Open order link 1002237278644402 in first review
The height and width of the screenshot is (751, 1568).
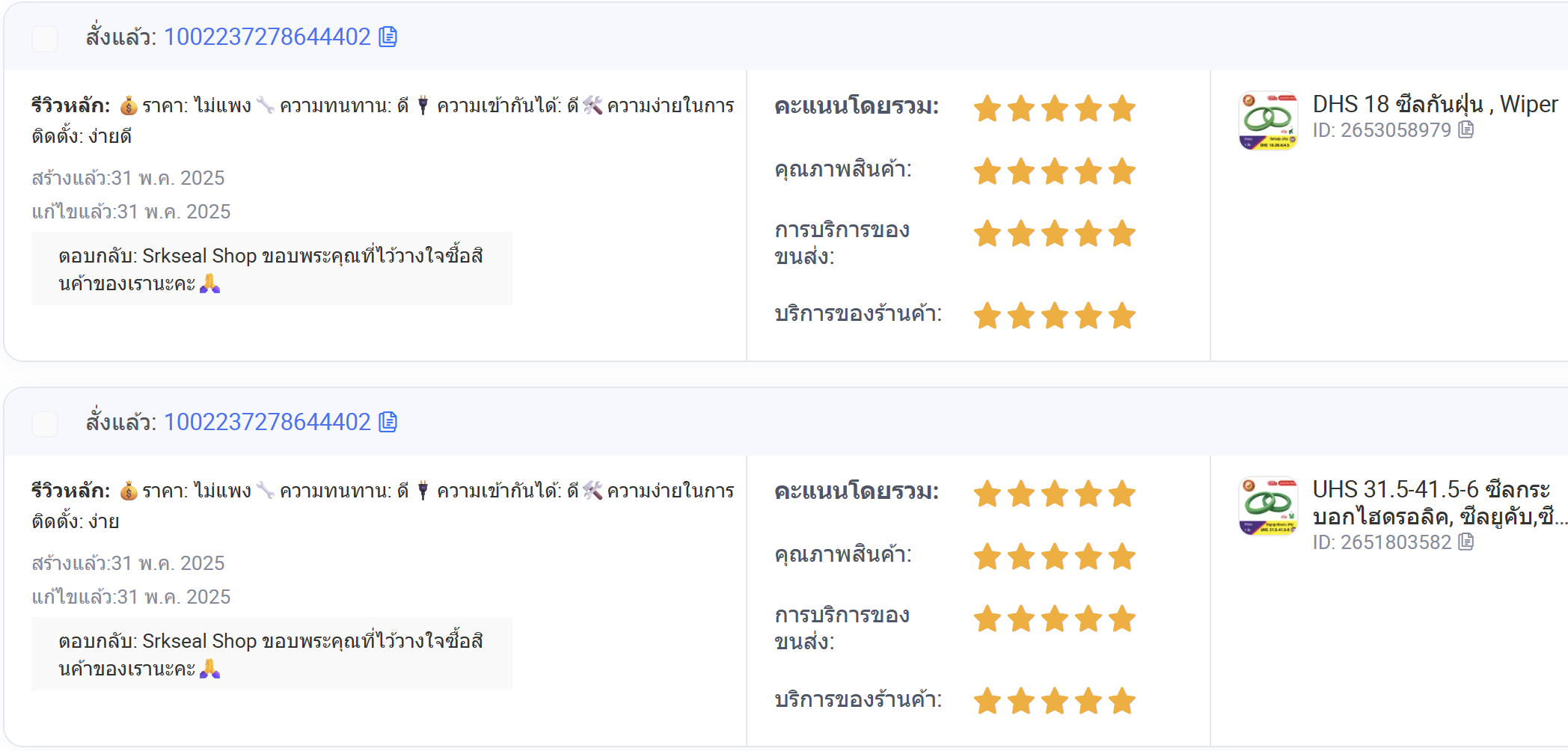point(267,37)
